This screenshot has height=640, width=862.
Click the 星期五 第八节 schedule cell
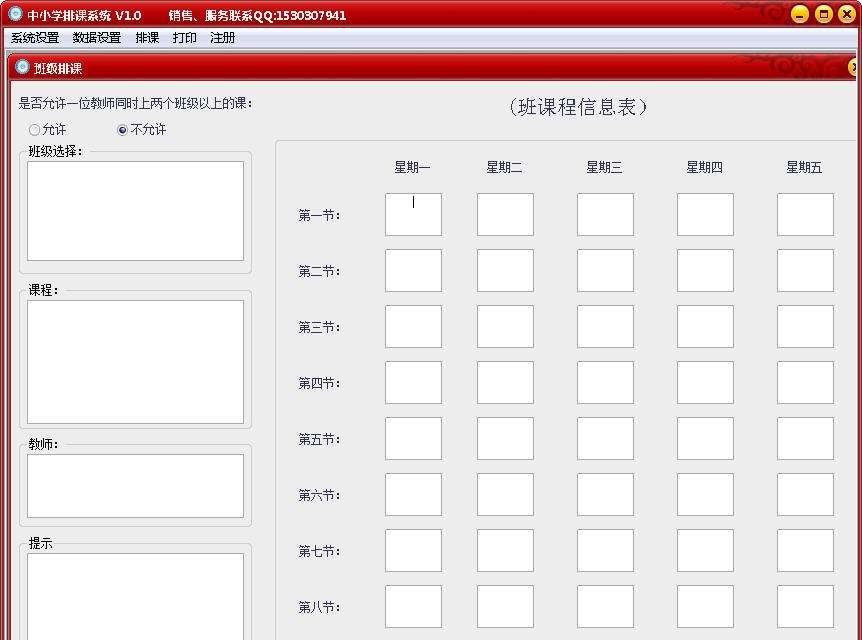coord(804,606)
